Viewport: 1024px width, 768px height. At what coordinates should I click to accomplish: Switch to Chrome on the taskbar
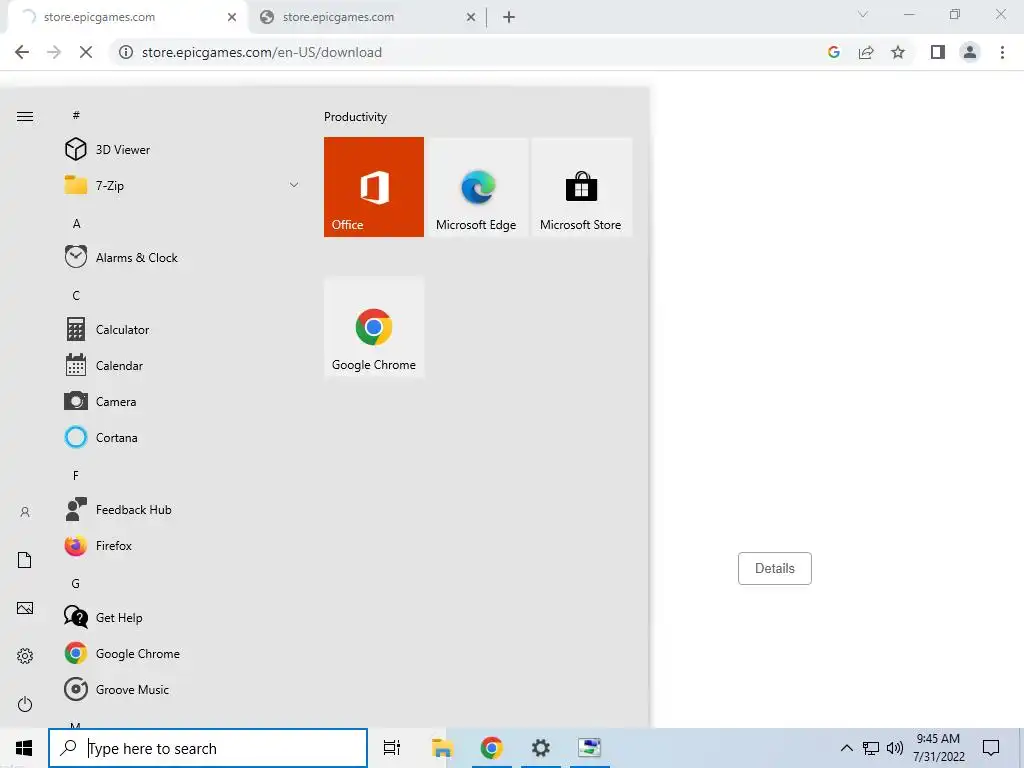click(491, 748)
